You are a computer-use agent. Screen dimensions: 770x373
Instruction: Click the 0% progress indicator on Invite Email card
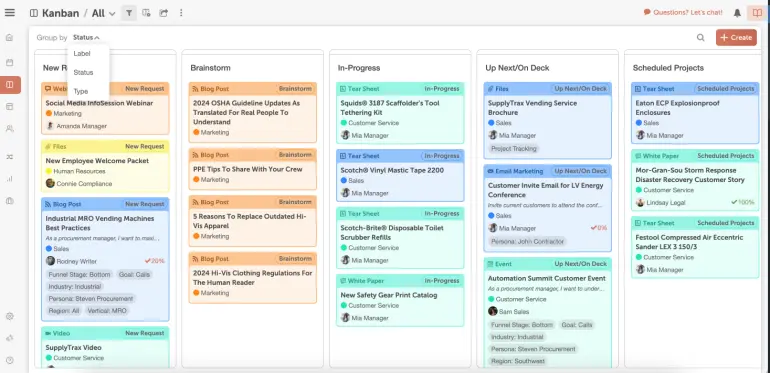[599, 228]
